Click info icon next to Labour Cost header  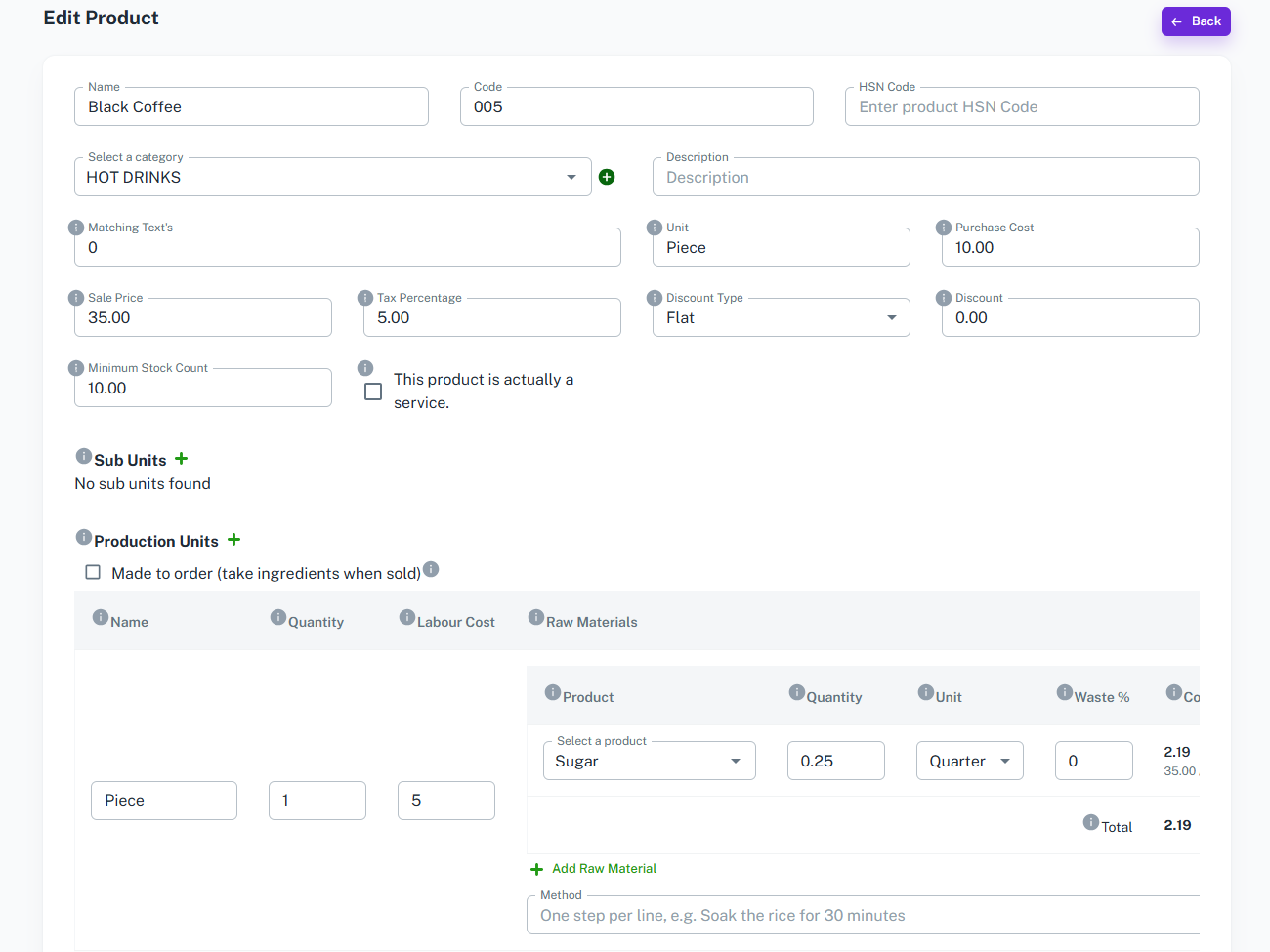pos(407,617)
